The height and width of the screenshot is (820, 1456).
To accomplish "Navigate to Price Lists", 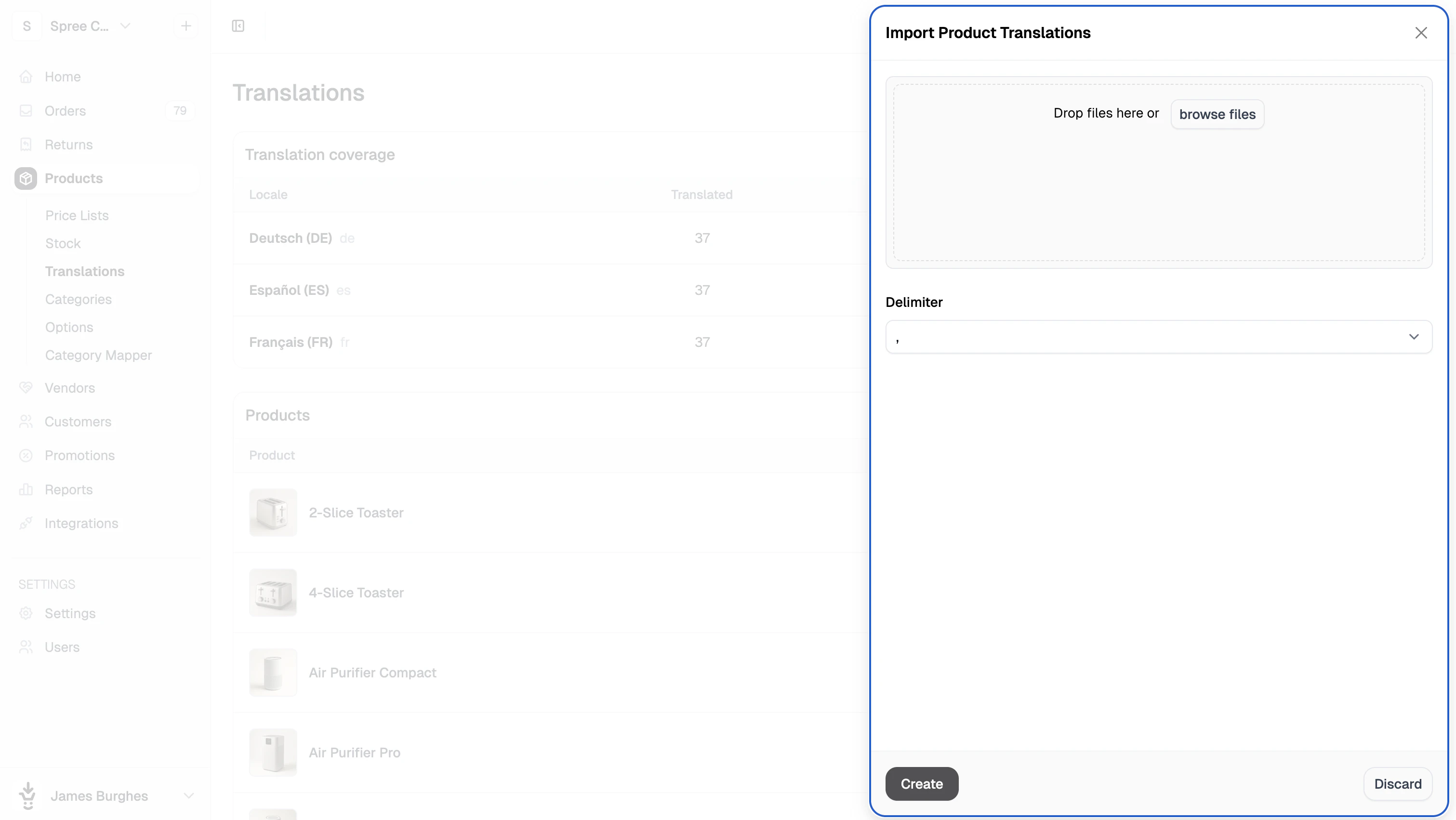I will [x=77, y=215].
